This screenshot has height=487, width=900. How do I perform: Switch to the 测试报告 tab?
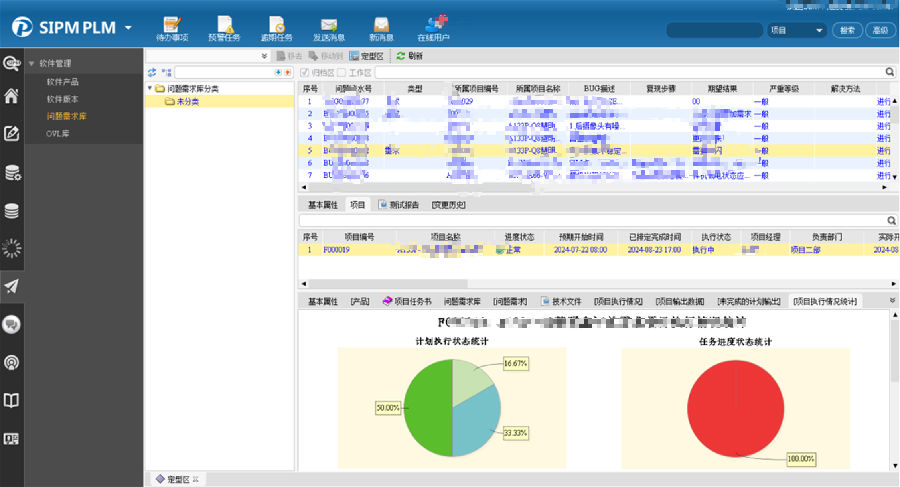point(399,205)
